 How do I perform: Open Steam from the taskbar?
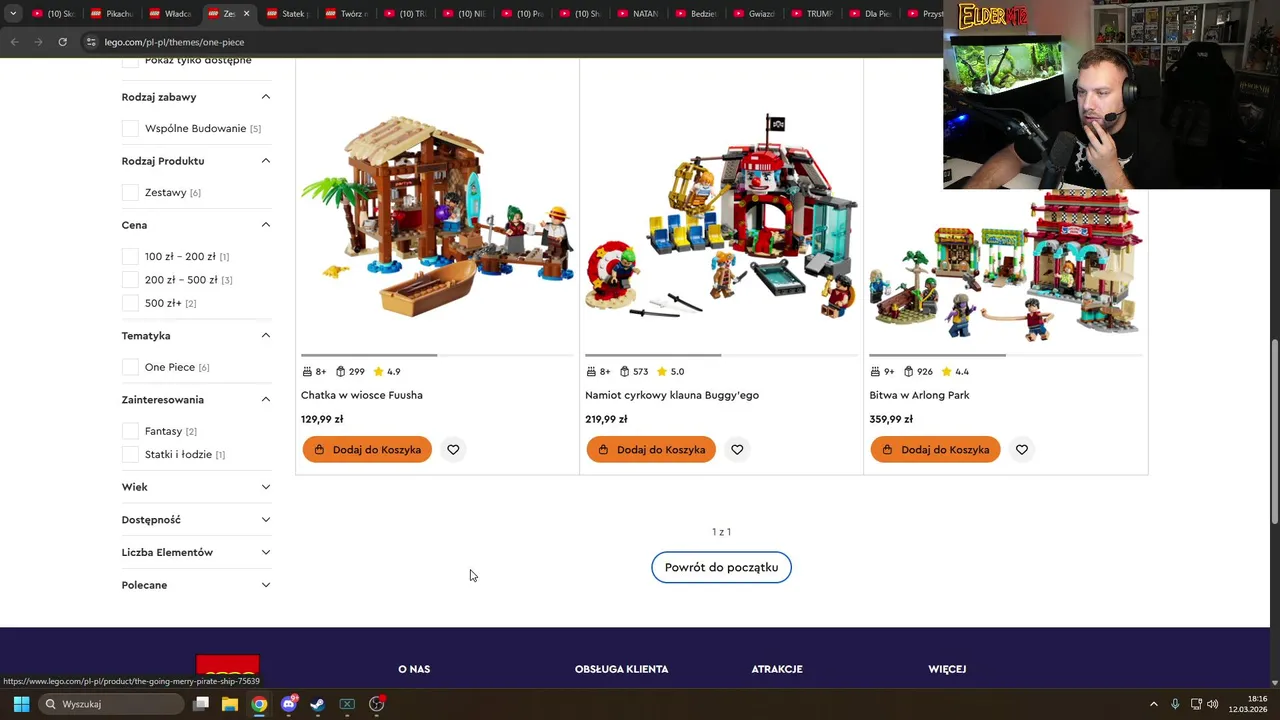pos(318,704)
